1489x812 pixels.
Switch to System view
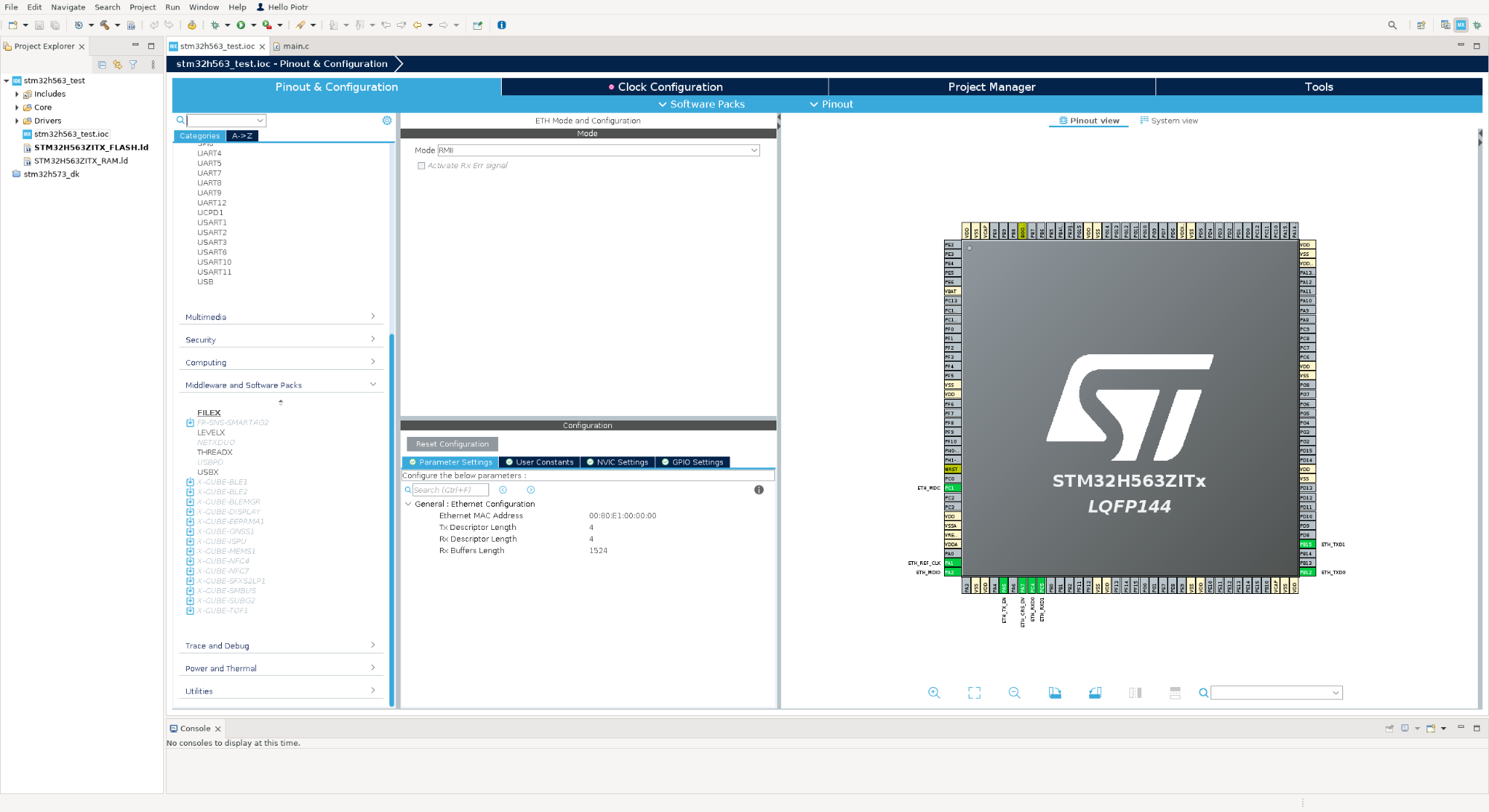(1169, 121)
